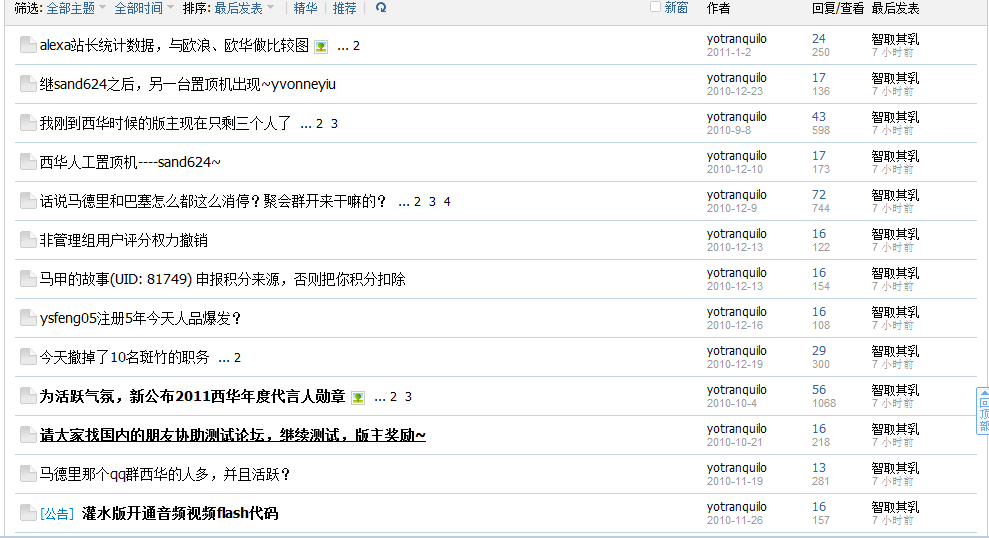Open thread 话说马德里和巴塞怎么都这么消停
Viewport: 989px width, 538px height.
[213, 202]
